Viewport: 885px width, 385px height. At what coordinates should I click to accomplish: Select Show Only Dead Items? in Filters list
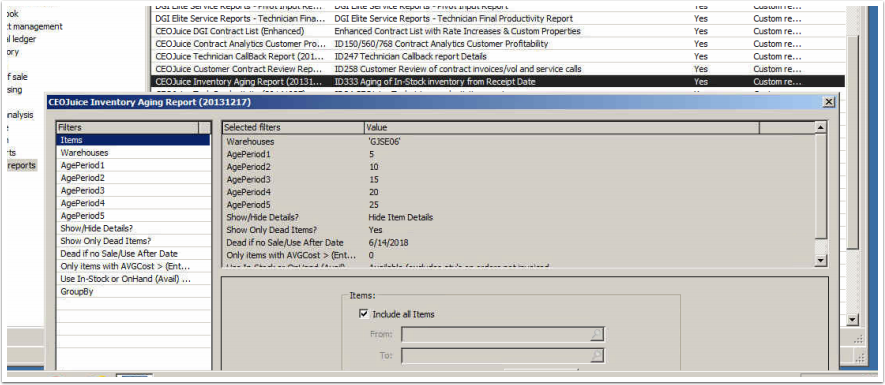pyautogui.click(x=133, y=241)
